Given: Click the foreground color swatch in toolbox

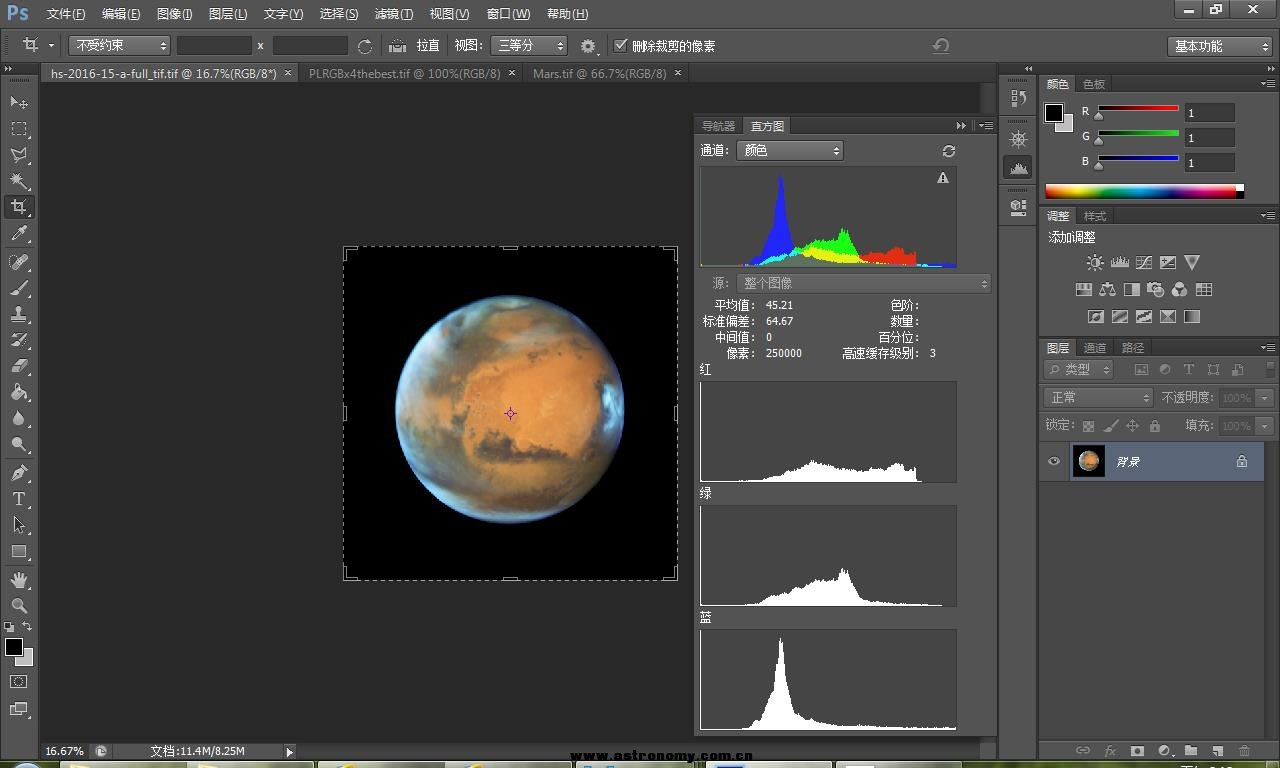Looking at the screenshot, I should [x=14, y=647].
